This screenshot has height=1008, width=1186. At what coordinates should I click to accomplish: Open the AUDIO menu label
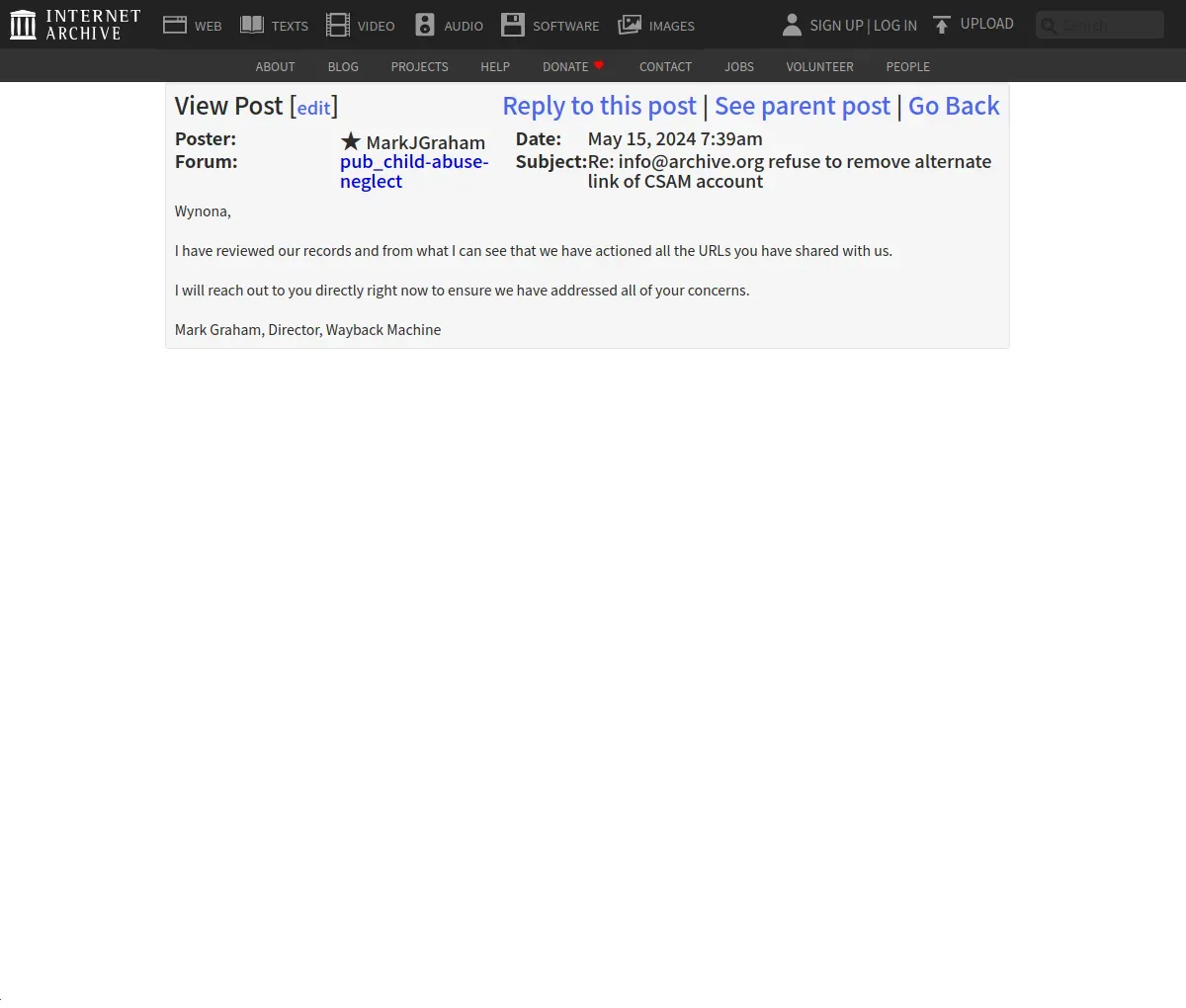pyautogui.click(x=464, y=26)
